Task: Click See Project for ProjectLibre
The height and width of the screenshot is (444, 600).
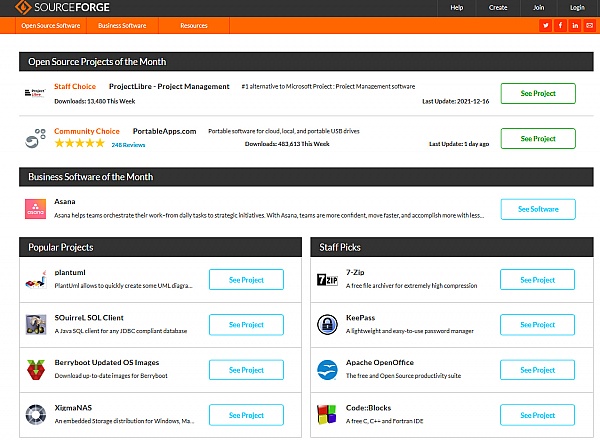Action: [x=538, y=93]
